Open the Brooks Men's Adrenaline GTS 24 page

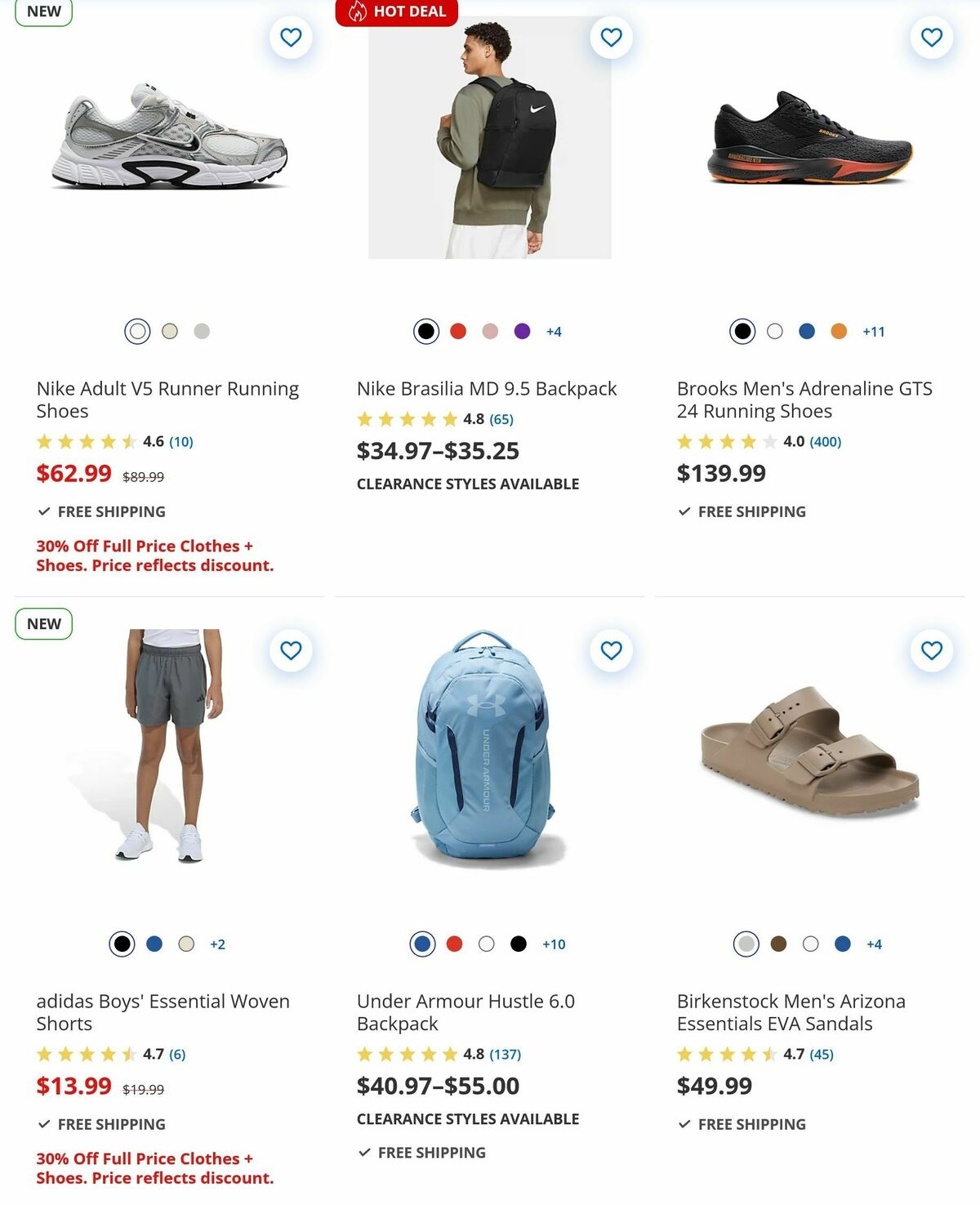coord(804,399)
